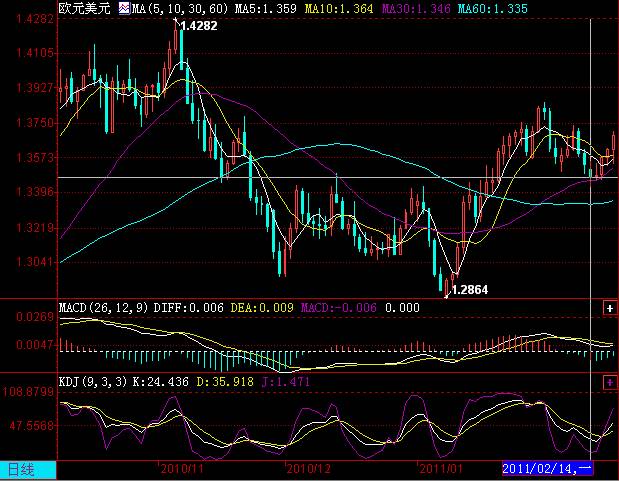
Task: Click the 1.3573 price axis label
Action: [x=35, y=157]
